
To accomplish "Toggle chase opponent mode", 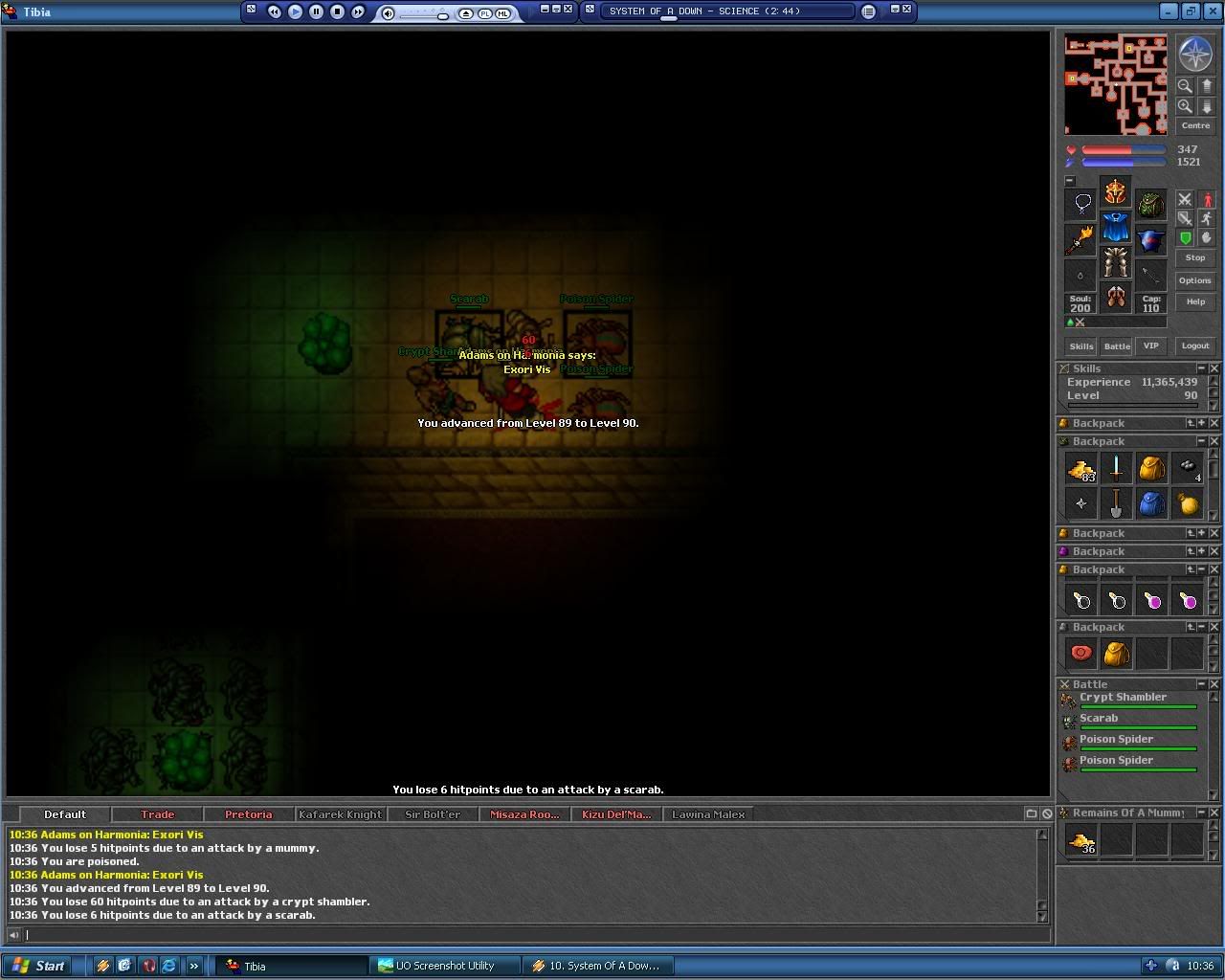I will [x=1207, y=218].
